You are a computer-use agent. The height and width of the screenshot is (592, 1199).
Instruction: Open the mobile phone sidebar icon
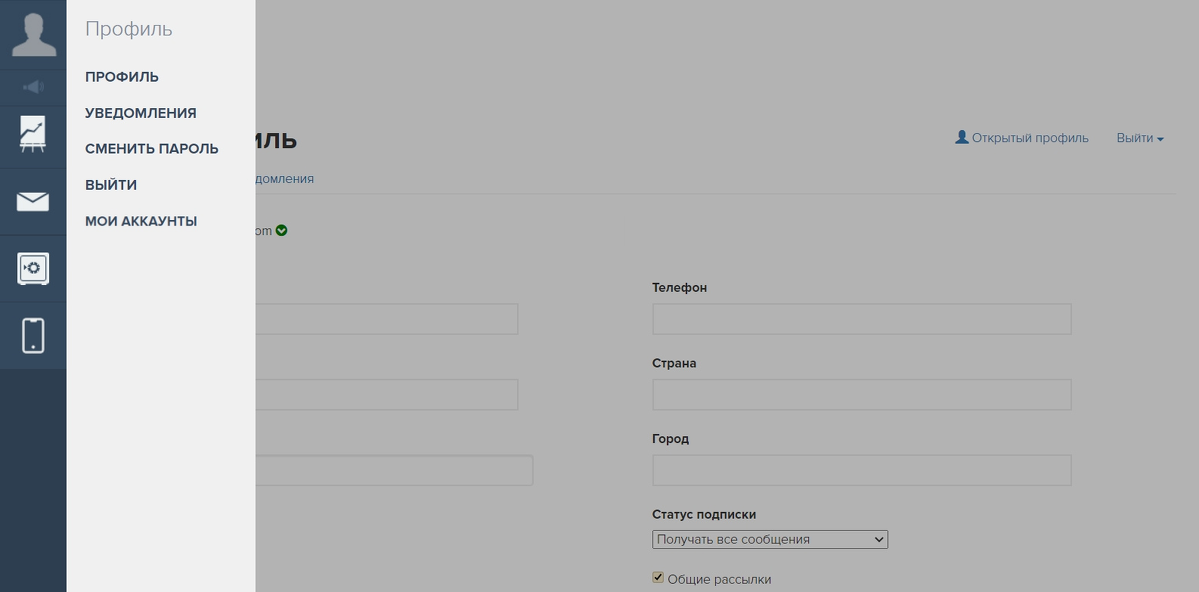tap(33, 336)
